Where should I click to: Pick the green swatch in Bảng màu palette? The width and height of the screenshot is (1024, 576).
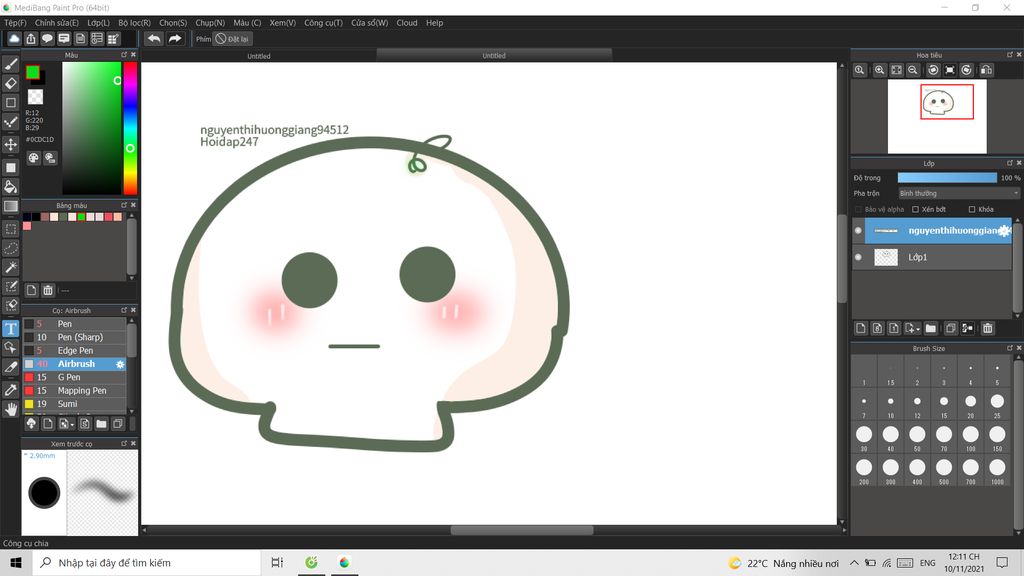(x=81, y=217)
